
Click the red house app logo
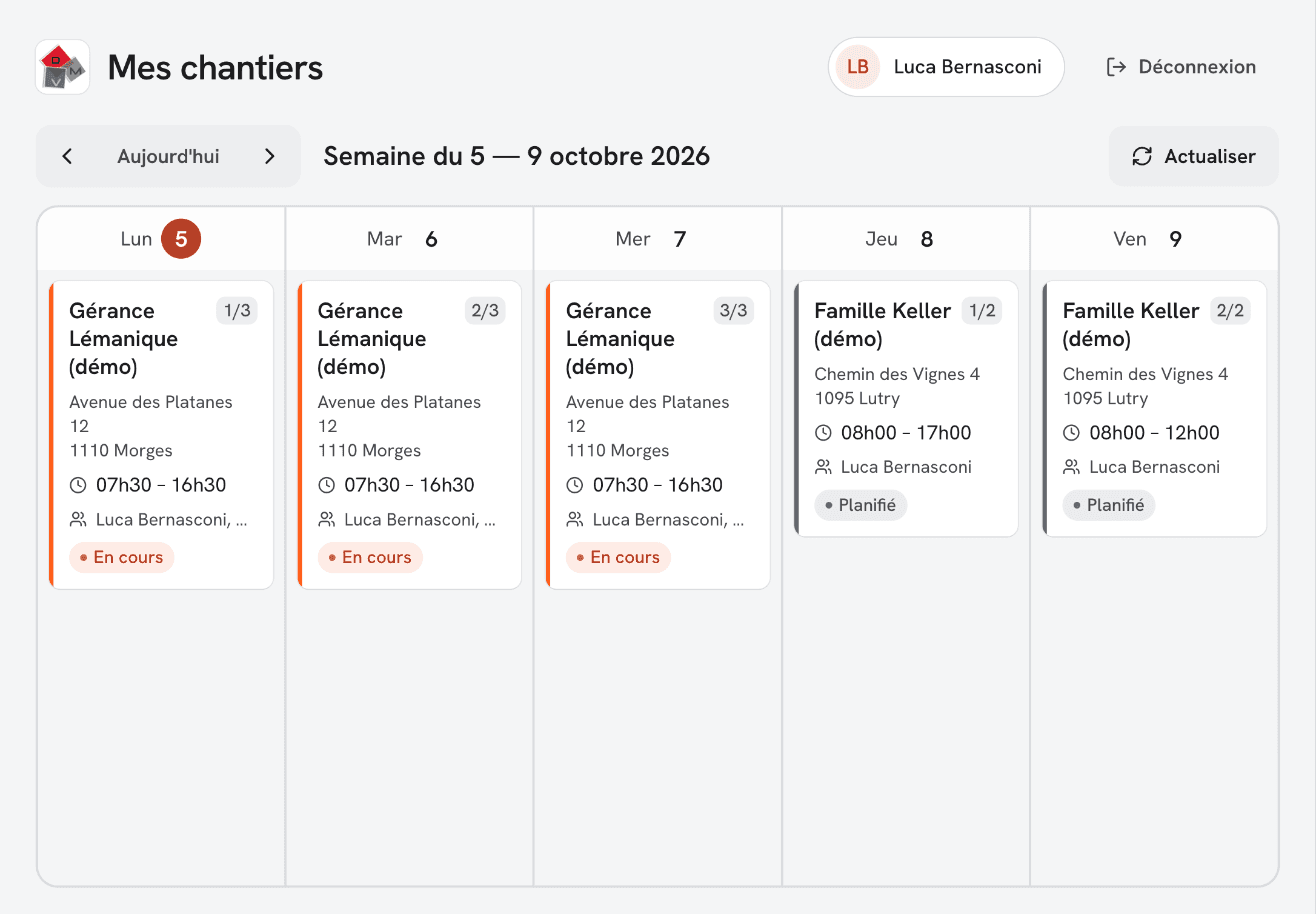click(63, 67)
